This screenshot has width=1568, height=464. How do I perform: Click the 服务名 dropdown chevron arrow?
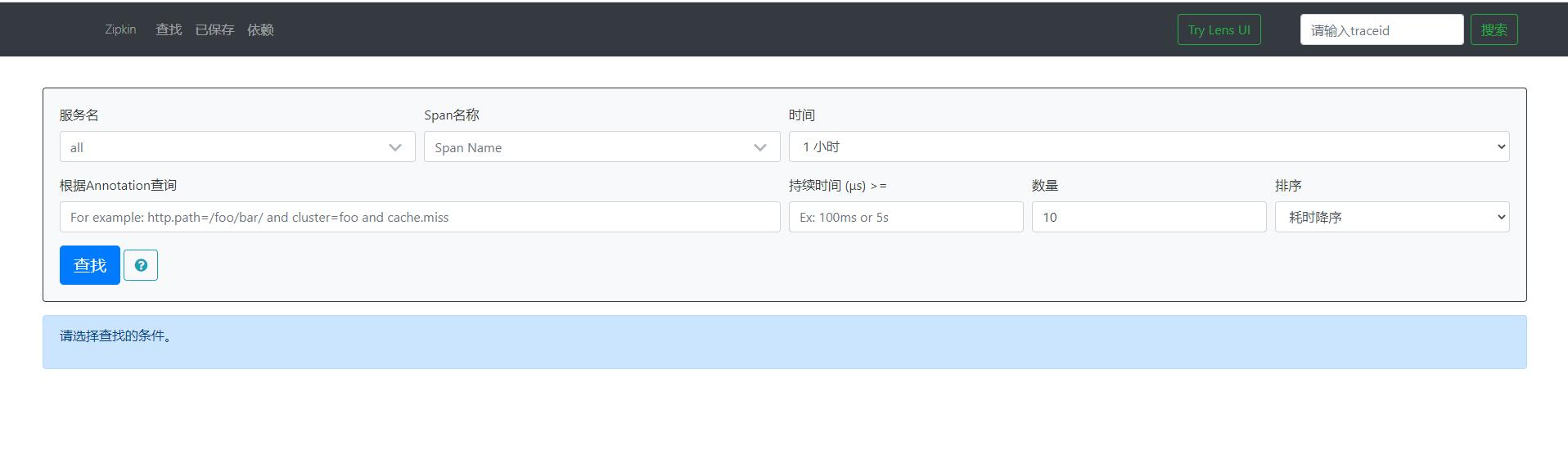tap(395, 147)
